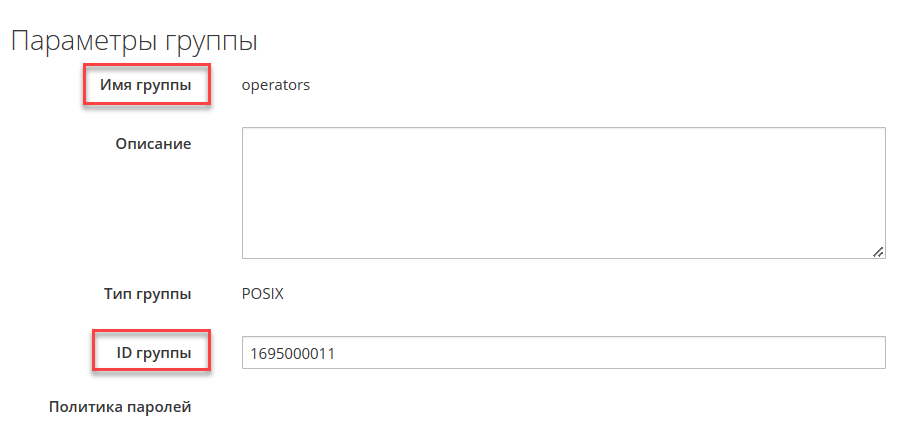This screenshot has width=917, height=430.
Task: Click the word группы in the page heading
Action: 212,43
